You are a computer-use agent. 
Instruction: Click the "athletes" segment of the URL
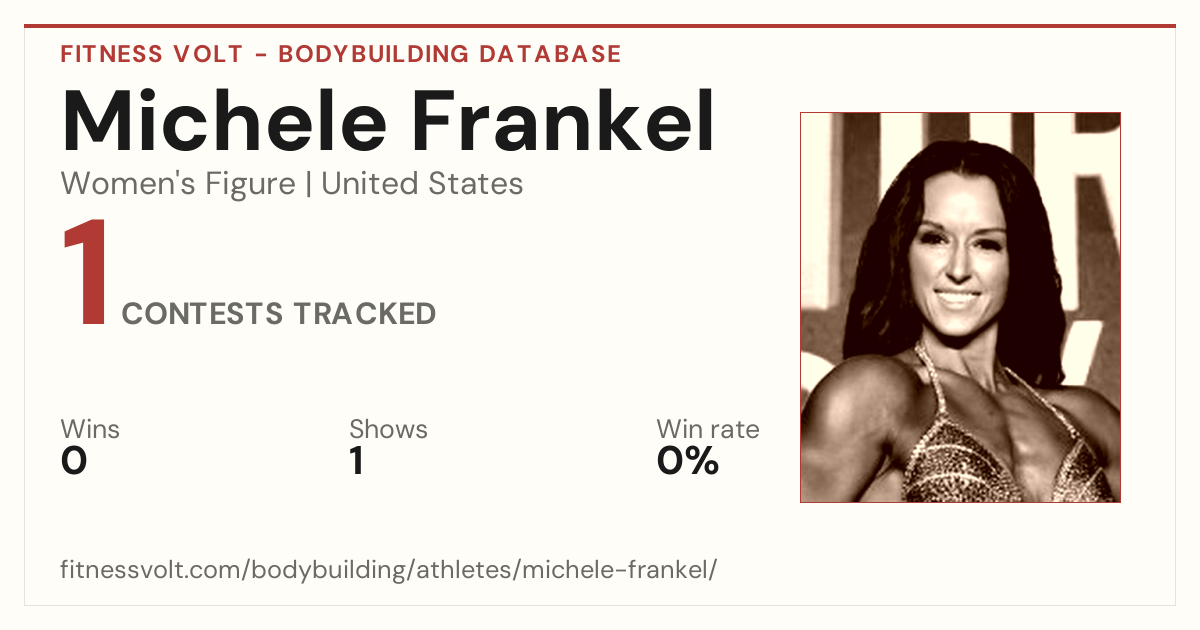pos(463,570)
